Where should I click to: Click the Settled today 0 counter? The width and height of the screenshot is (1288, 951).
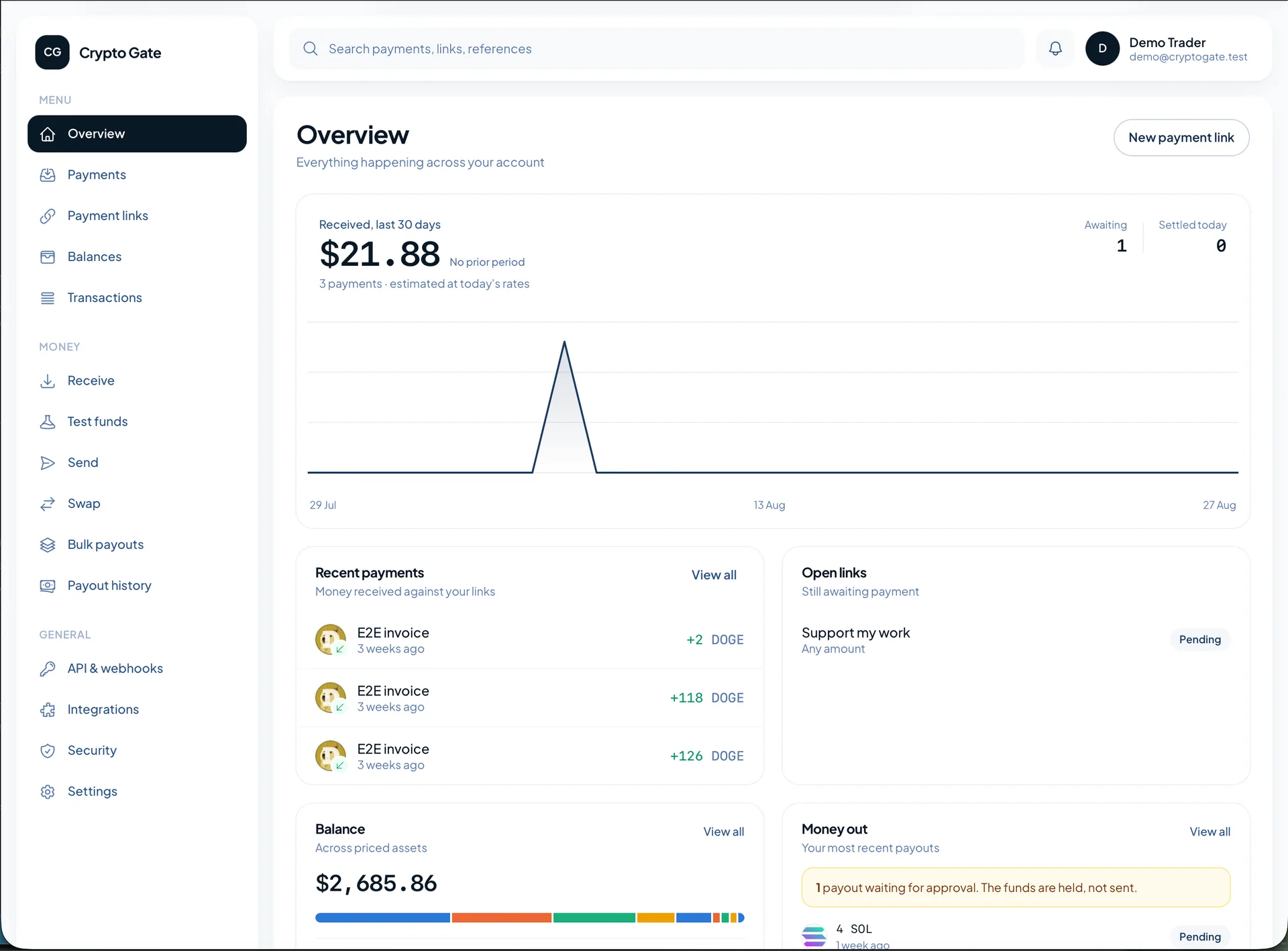[x=1193, y=236]
